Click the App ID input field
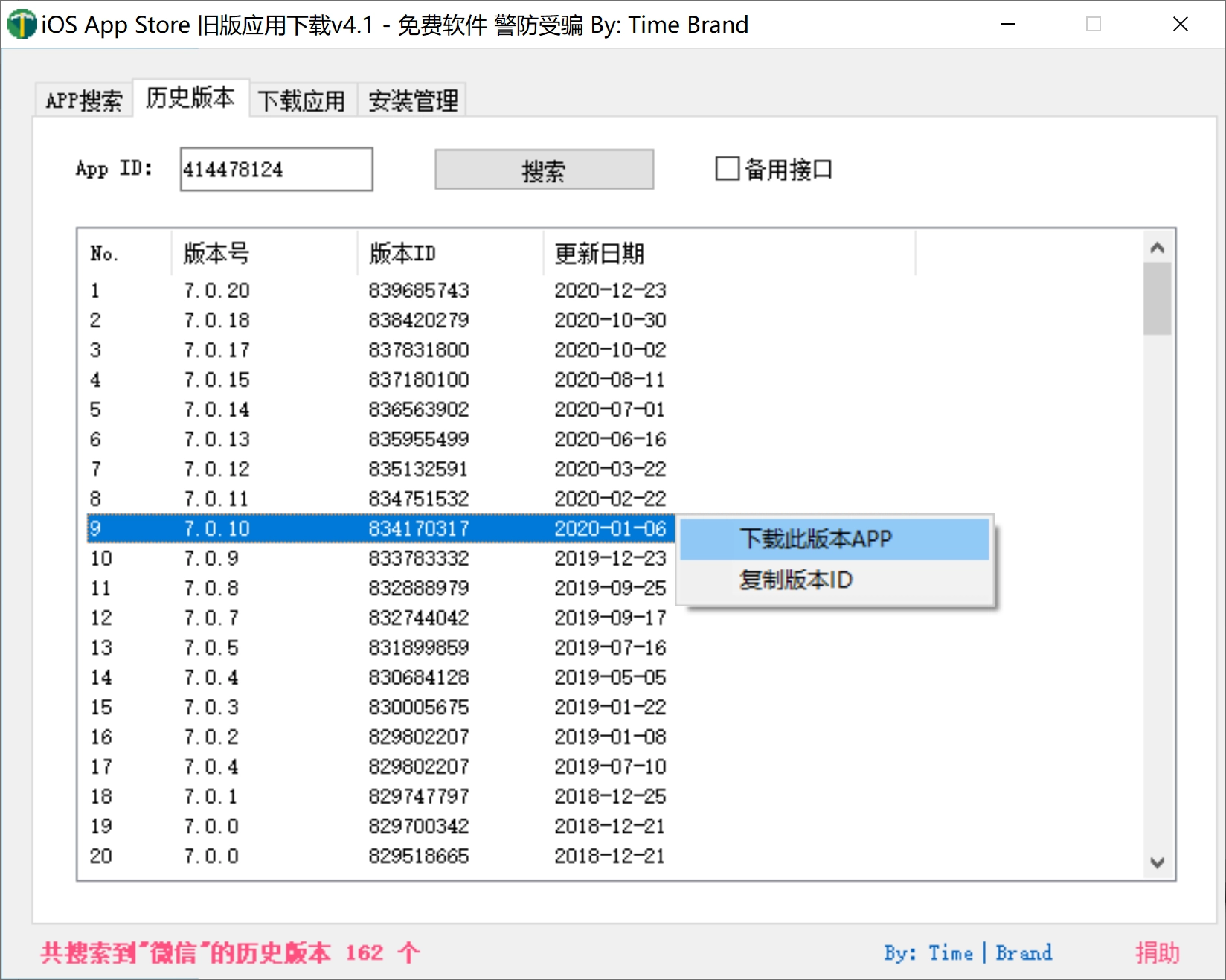The width and height of the screenshot is (1226, 980). tap(276, 170)
